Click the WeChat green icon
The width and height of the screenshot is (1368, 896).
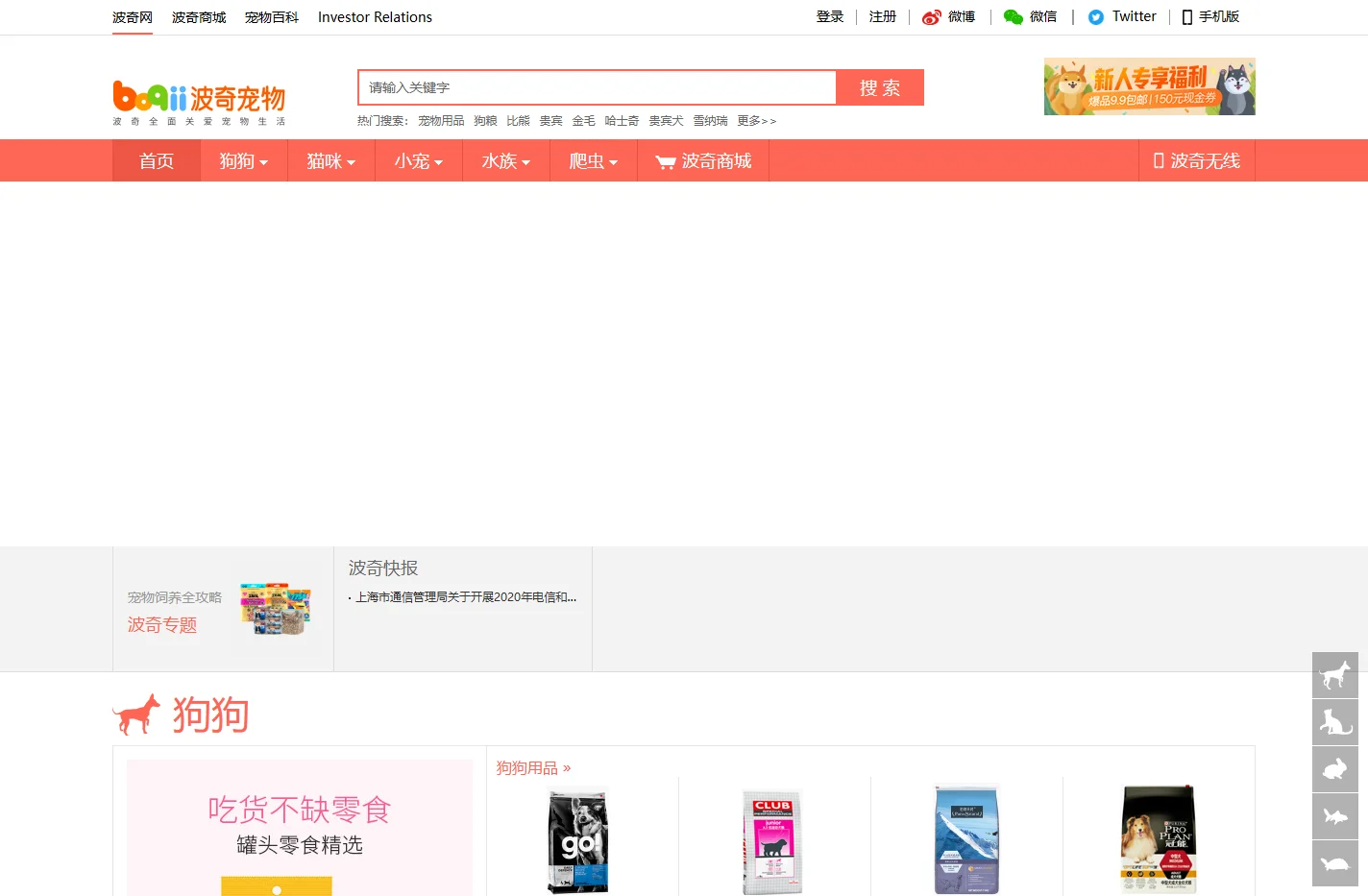pyautogui.click(x=1013, y=17)
